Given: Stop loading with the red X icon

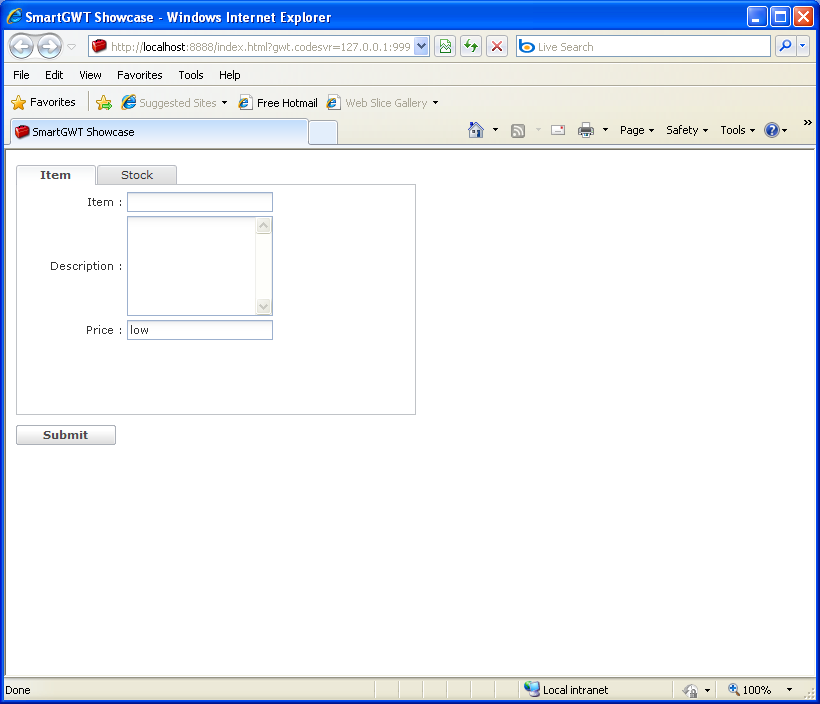Looking at the screenshot, I should (x=497, y=47).
